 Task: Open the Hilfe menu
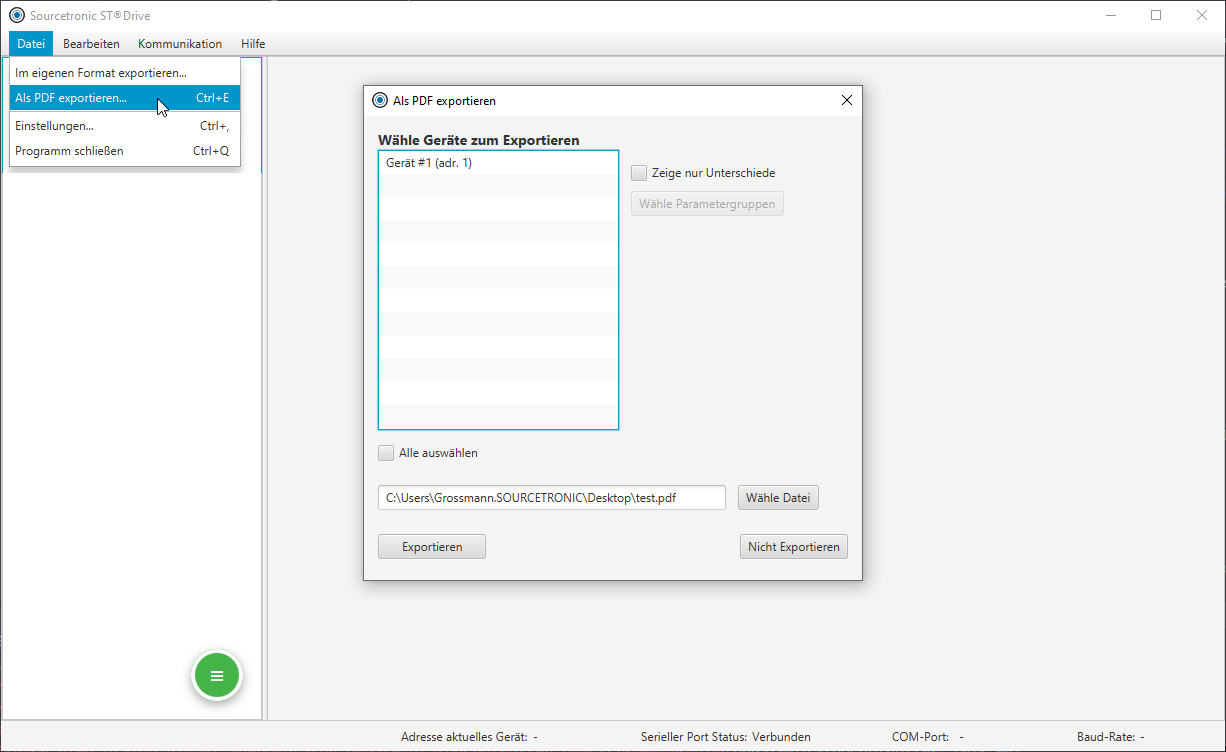(x=253, y=44)
